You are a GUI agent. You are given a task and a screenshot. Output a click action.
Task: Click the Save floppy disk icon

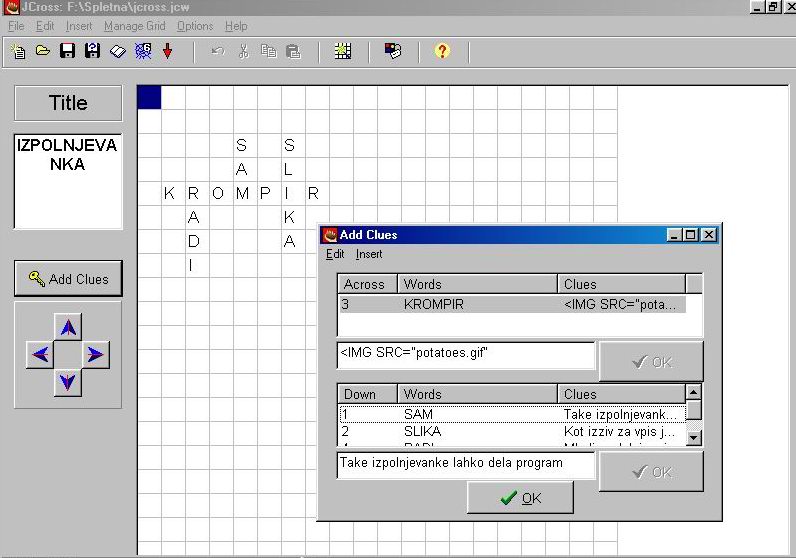click(68, 51)
